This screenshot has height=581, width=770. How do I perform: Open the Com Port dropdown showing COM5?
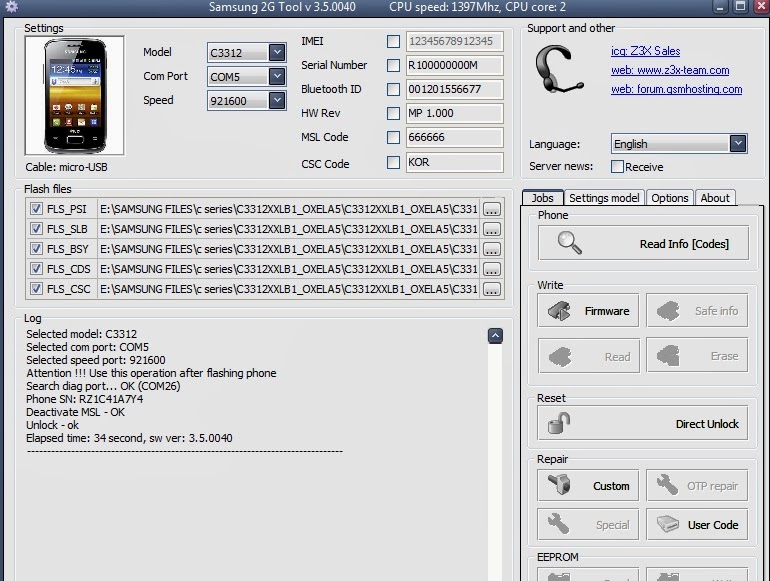[277, 76]
